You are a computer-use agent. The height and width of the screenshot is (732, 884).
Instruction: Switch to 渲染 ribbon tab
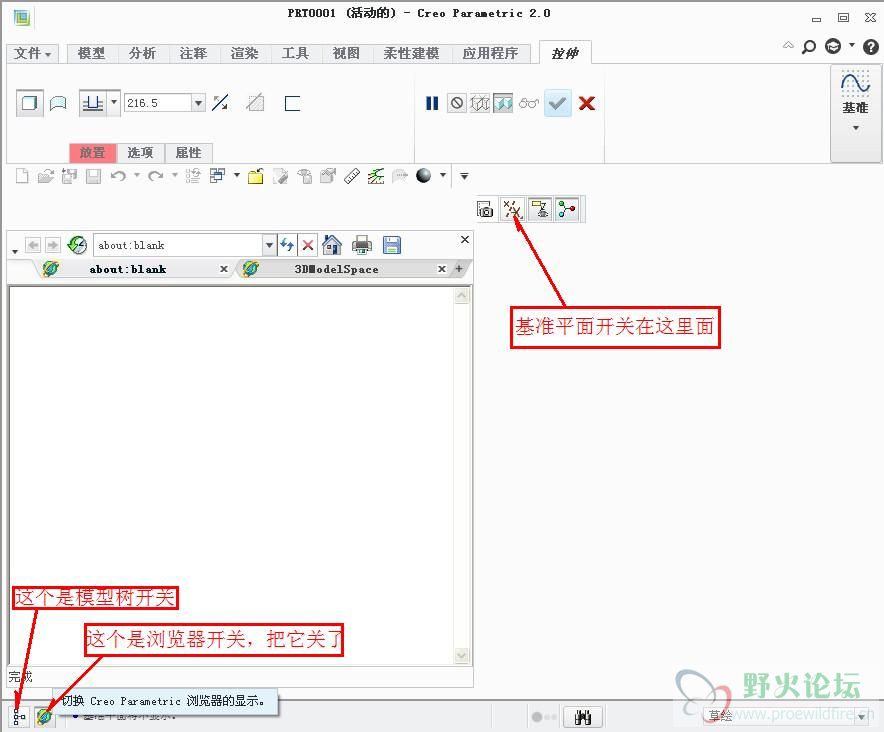click(244, 54)
